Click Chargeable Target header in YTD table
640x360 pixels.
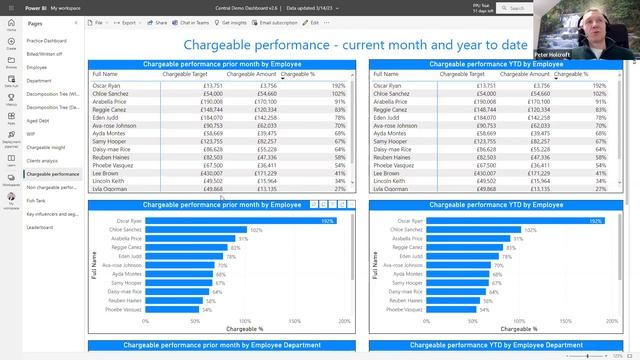pyautogui.click(x=462, y=74)
